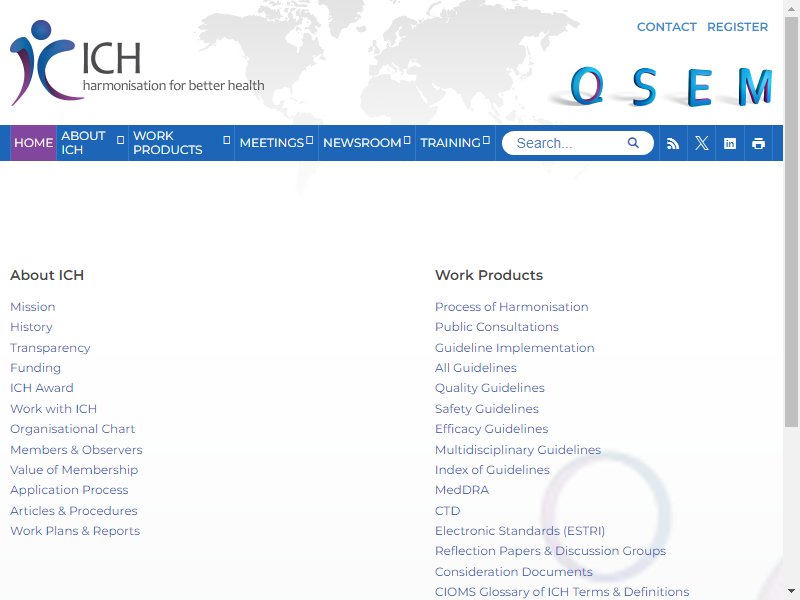
Task: Open the Quality Guidelines link
Action: tap(490, 388)
